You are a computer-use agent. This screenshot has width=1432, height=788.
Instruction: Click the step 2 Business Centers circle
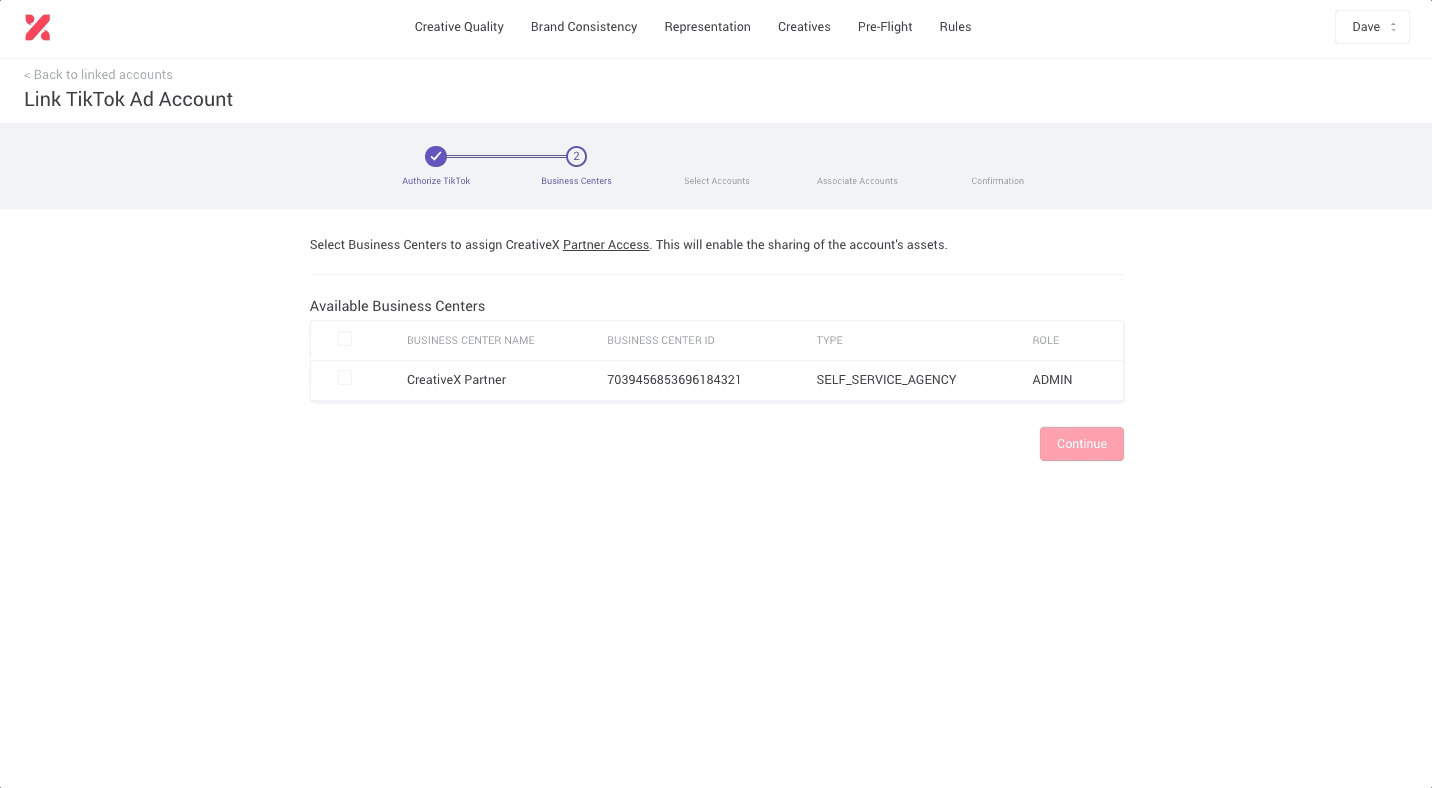pyautogui.click(x=576, y=156)
